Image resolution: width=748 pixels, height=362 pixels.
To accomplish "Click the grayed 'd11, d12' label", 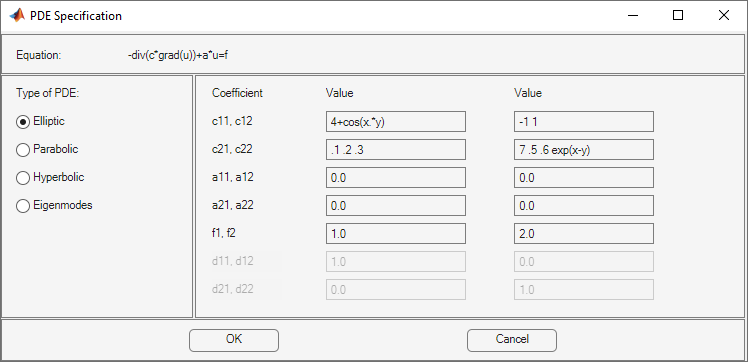I will tap(233, 261).
